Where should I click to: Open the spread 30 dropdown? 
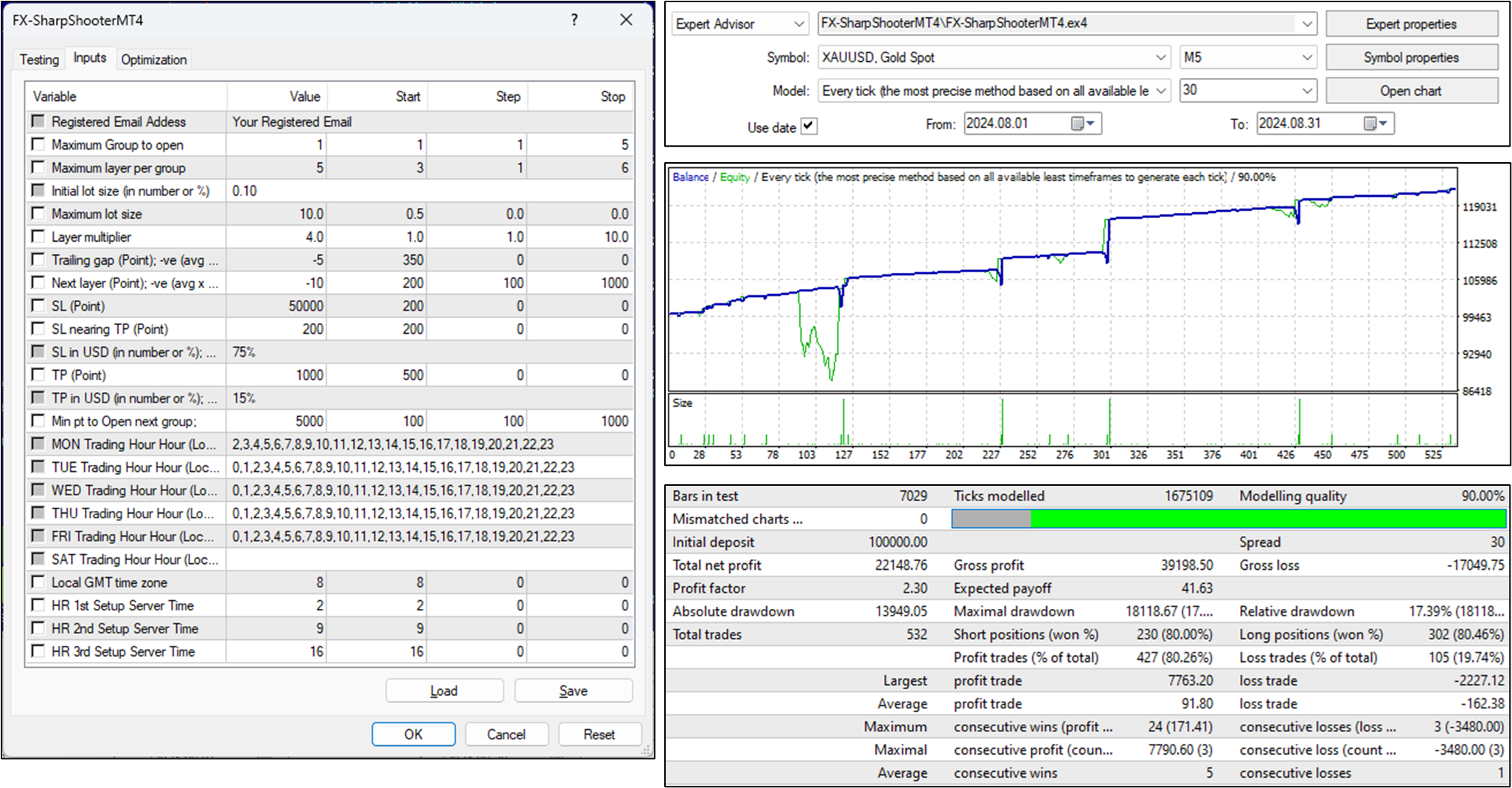coord(1306,91)
